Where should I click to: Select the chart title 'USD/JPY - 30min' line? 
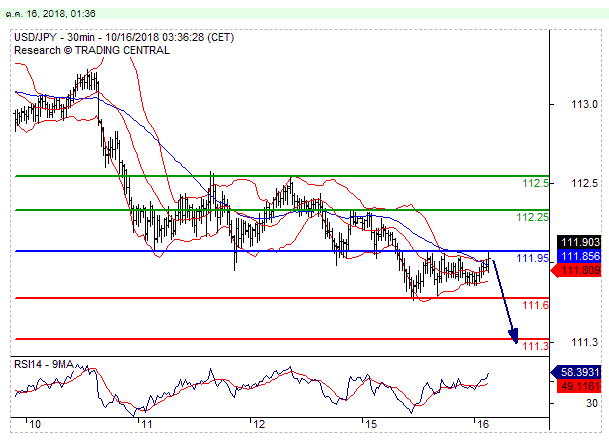[x=124, y=37]
